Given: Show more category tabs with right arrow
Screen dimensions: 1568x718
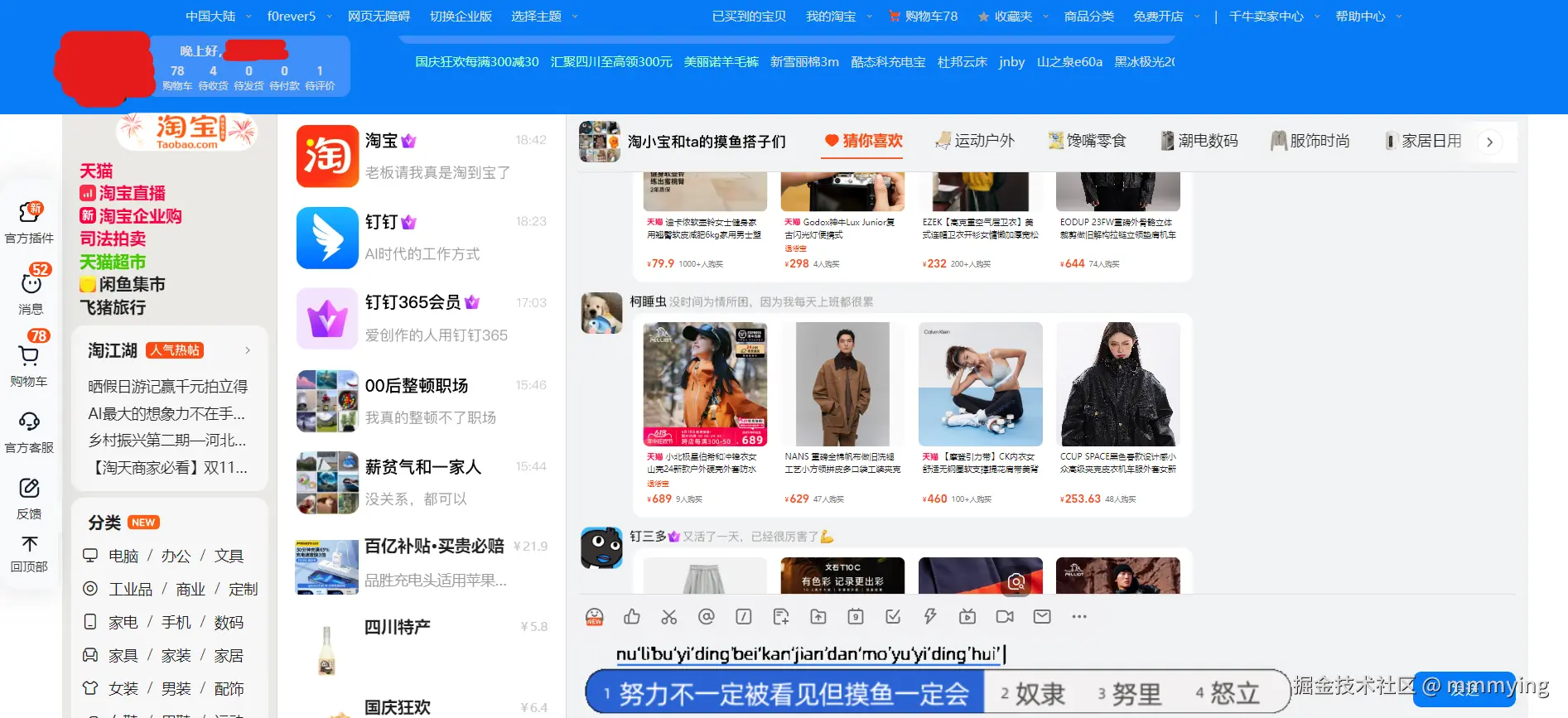Looking at the screenshot, I should pos(1489,142).
